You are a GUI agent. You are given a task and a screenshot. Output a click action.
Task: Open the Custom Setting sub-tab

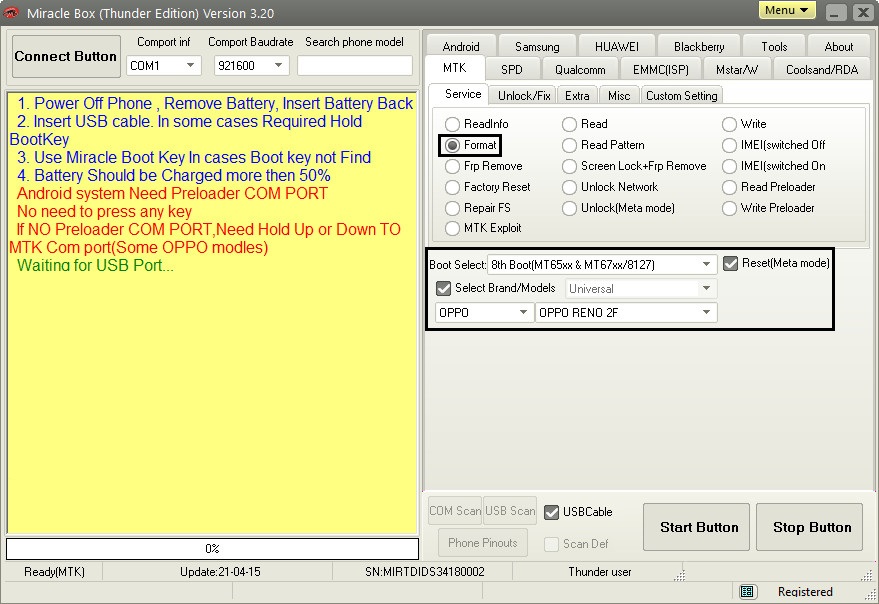coord(682,95)
